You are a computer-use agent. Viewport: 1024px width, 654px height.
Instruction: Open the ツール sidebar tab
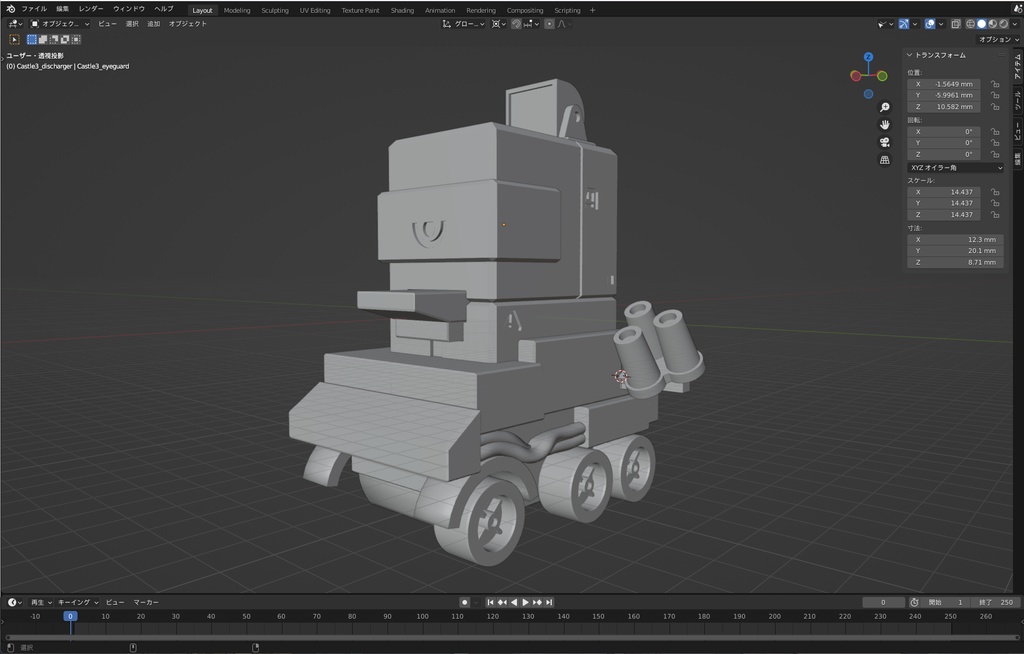pos(1017,100)
